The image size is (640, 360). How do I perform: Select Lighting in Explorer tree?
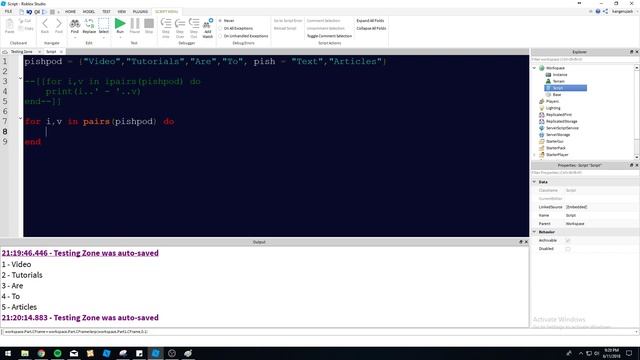click(553, 108)
